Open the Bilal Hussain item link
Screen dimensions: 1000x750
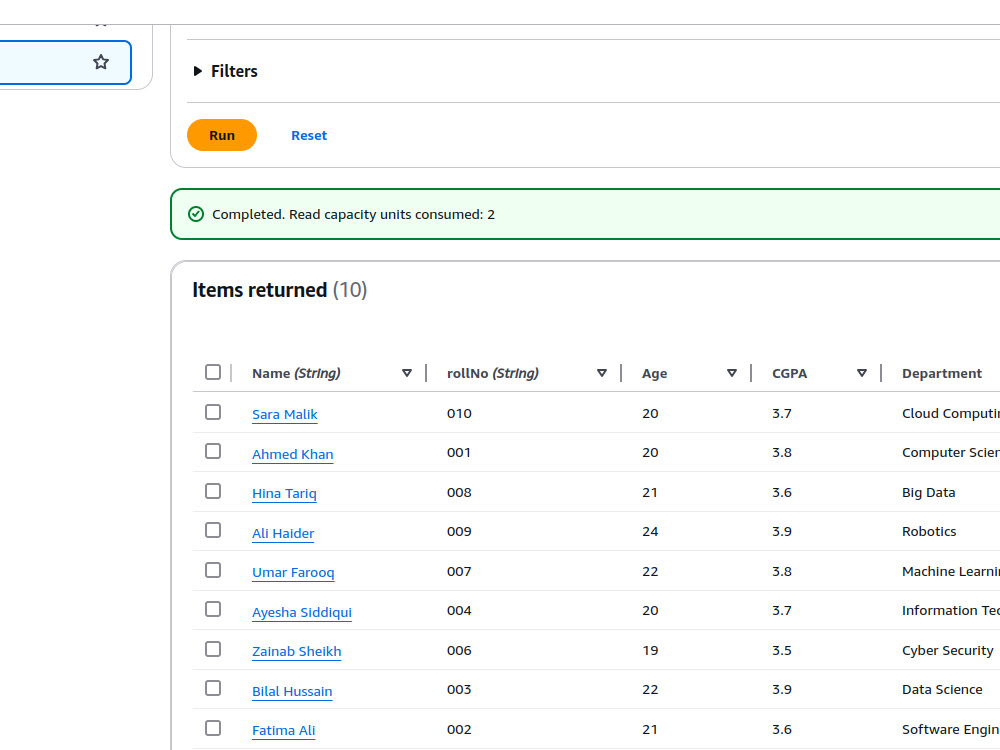click(292, 691)
